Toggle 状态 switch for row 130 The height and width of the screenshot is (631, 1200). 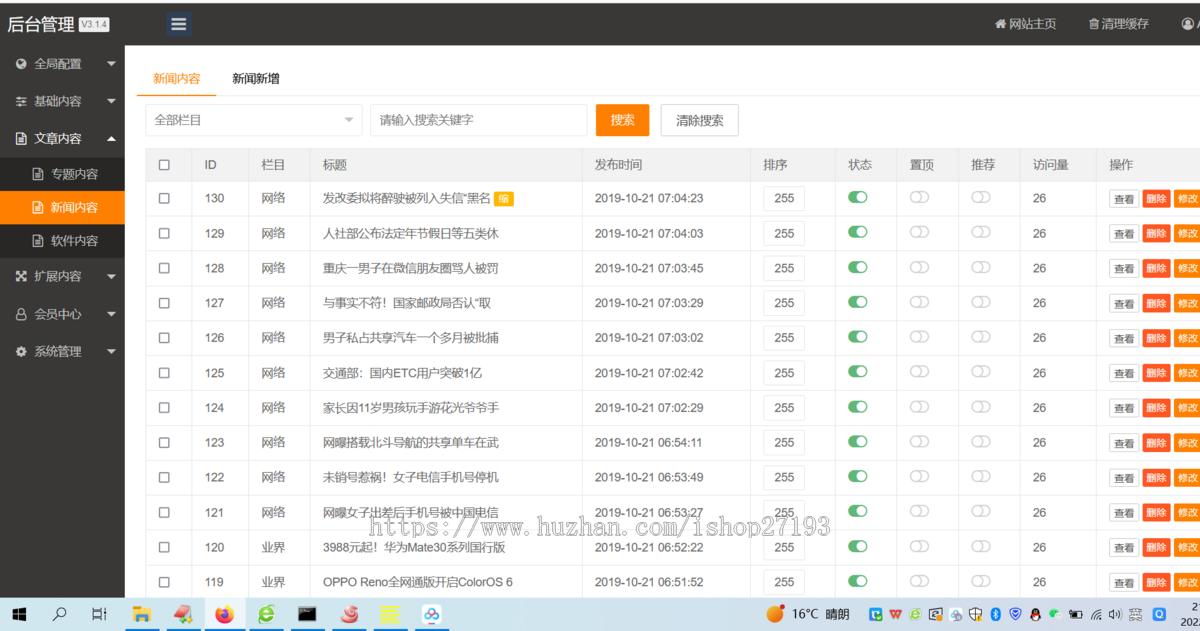[x=858, y=197]
